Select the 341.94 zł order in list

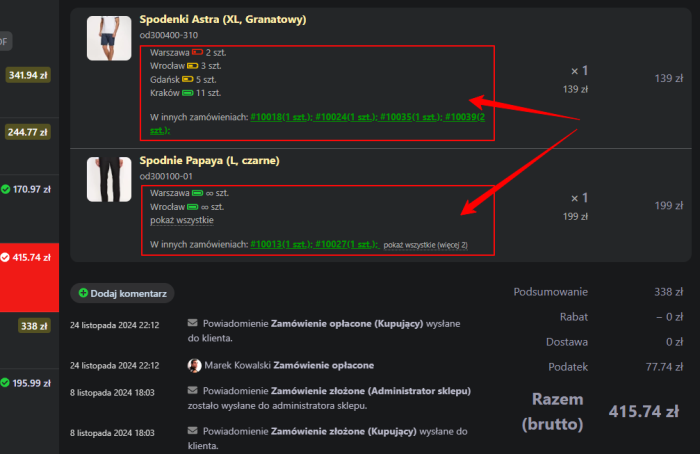click(28, 75)
